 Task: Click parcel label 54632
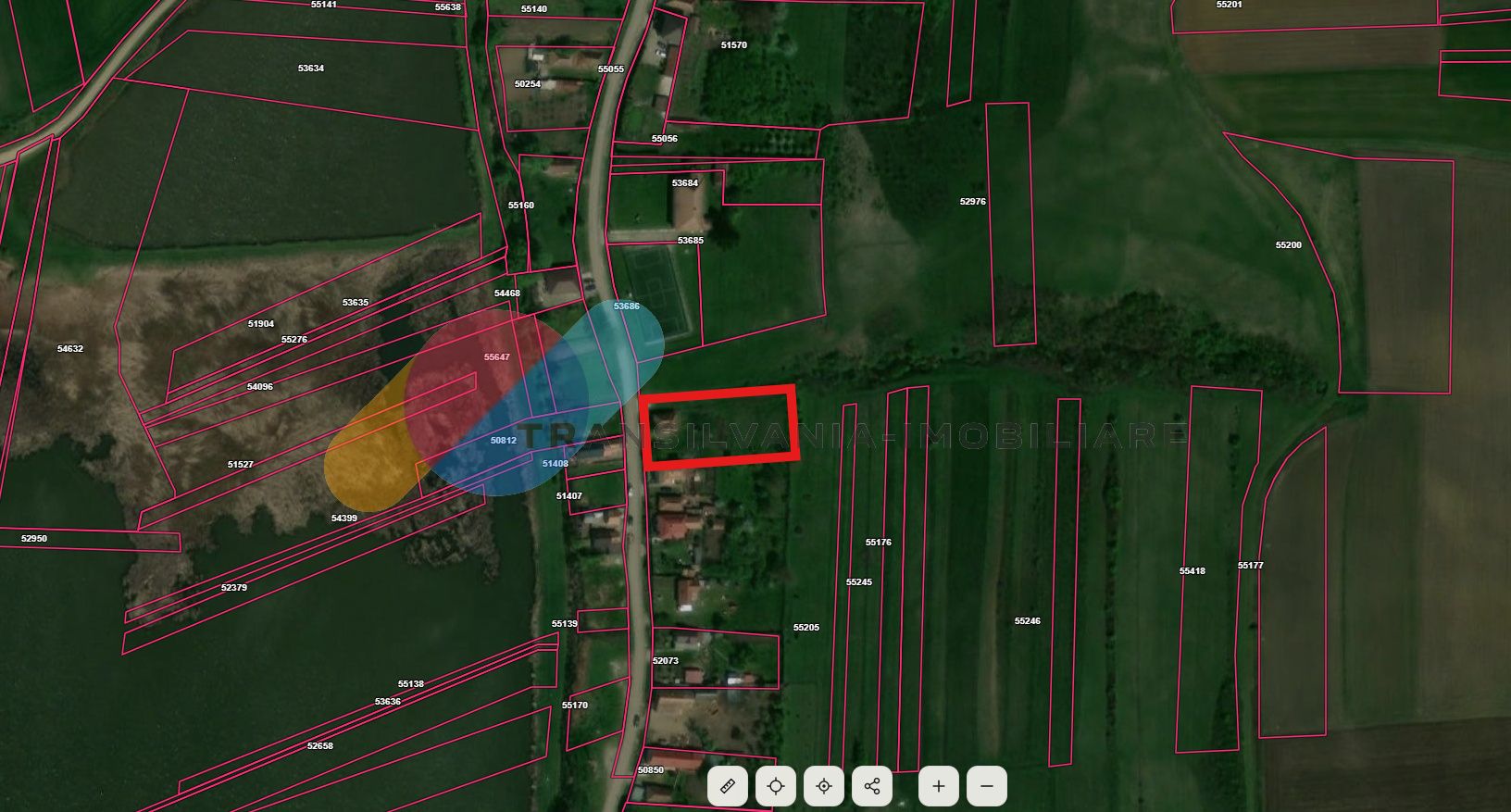(70, 349)
